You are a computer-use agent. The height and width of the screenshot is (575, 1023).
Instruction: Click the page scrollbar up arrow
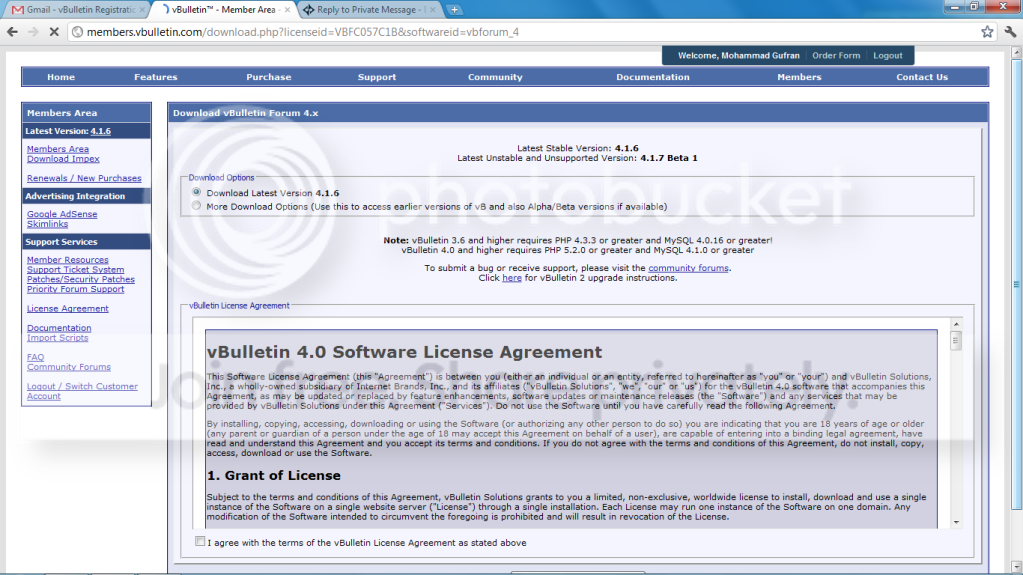(1016, 52)
